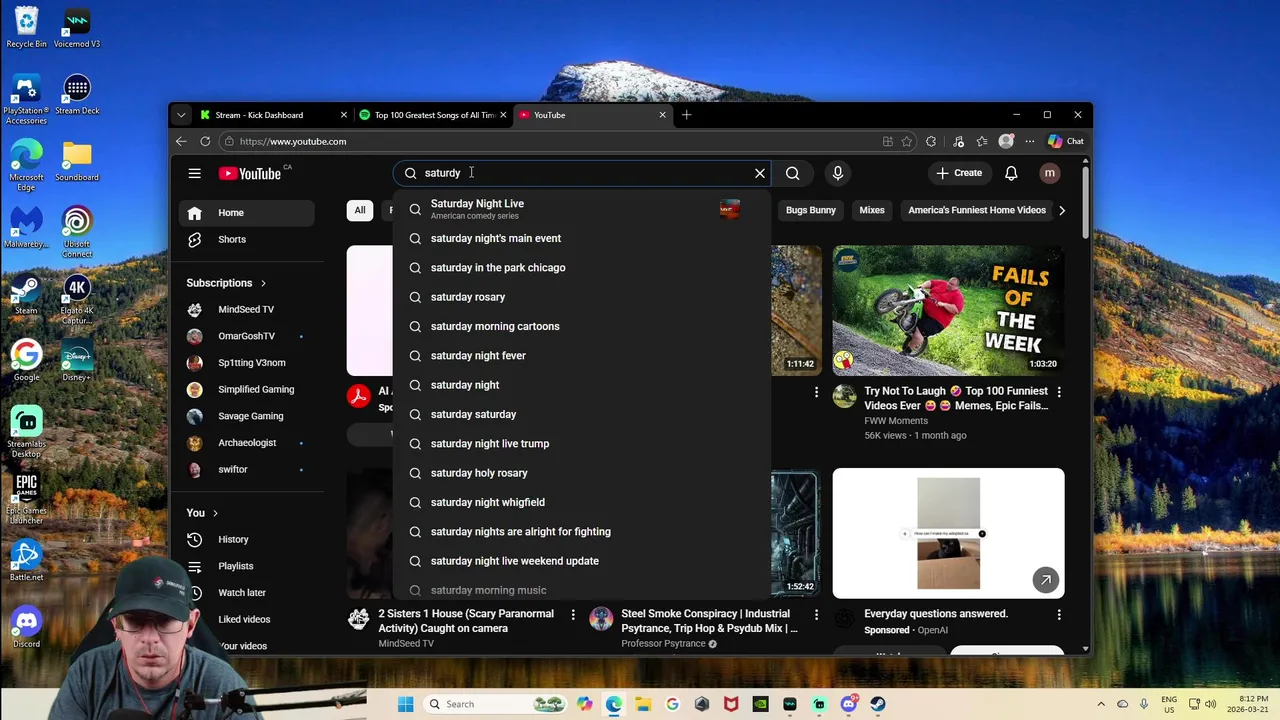The width and height of the screenshot is (1280, 720).
Task: Select the Stream Deck desktop icon
Action: 77,95
